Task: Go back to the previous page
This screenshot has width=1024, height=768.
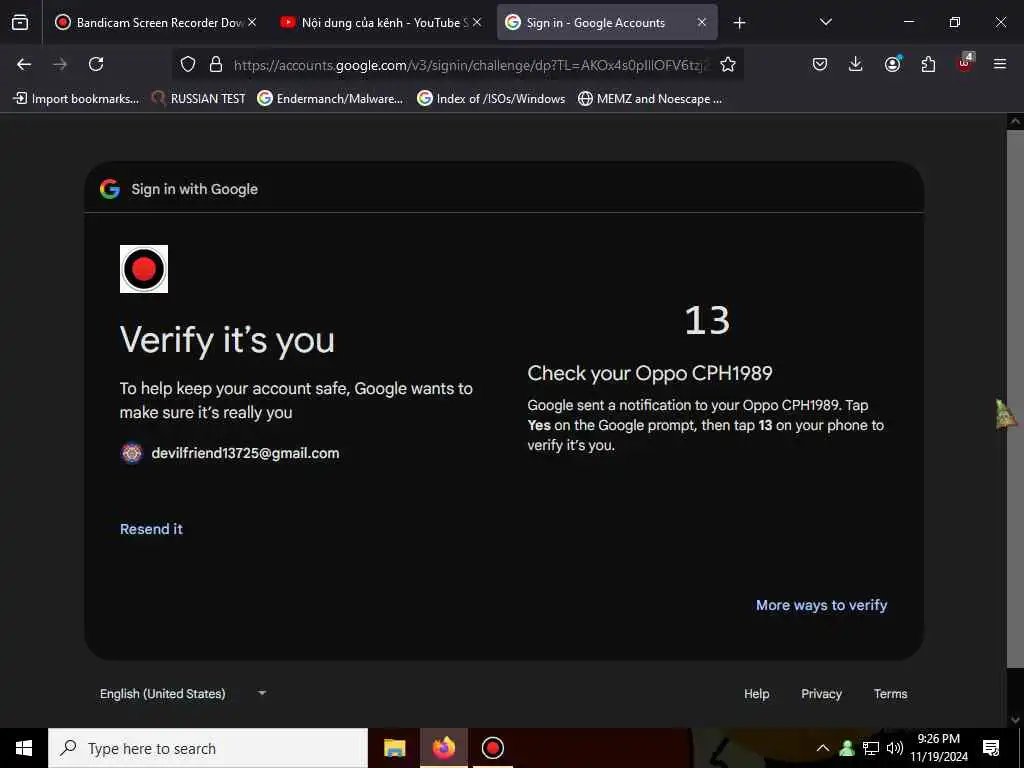Action: click(x=24, y=64)
